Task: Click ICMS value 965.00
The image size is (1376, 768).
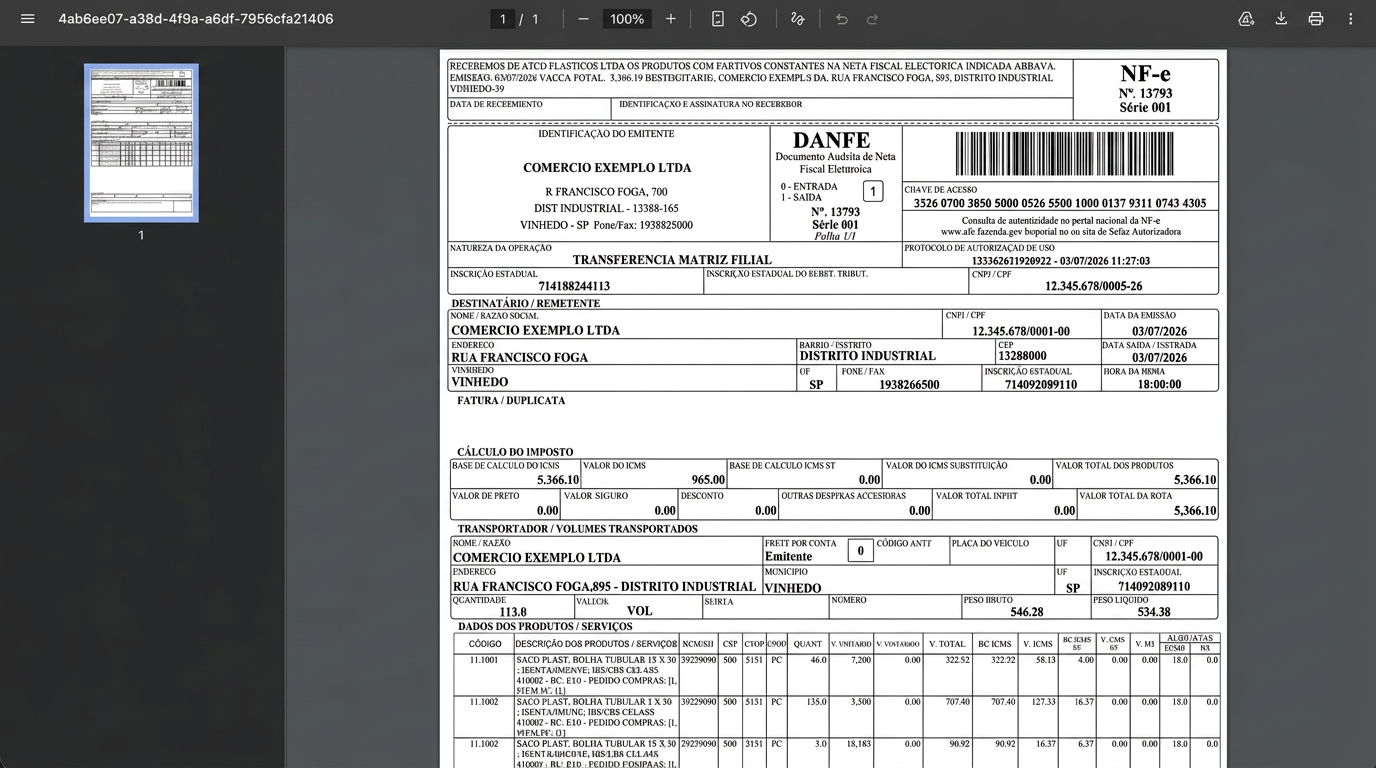Action: pyautogui.click(x=708, y=480)
